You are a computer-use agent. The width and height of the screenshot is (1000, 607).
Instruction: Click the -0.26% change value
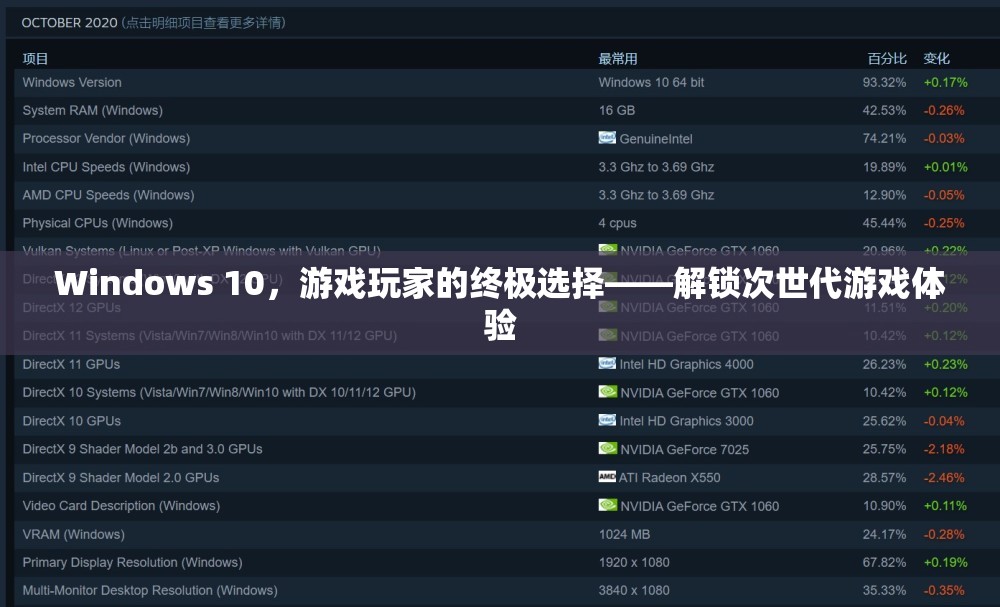coord(945,110)
